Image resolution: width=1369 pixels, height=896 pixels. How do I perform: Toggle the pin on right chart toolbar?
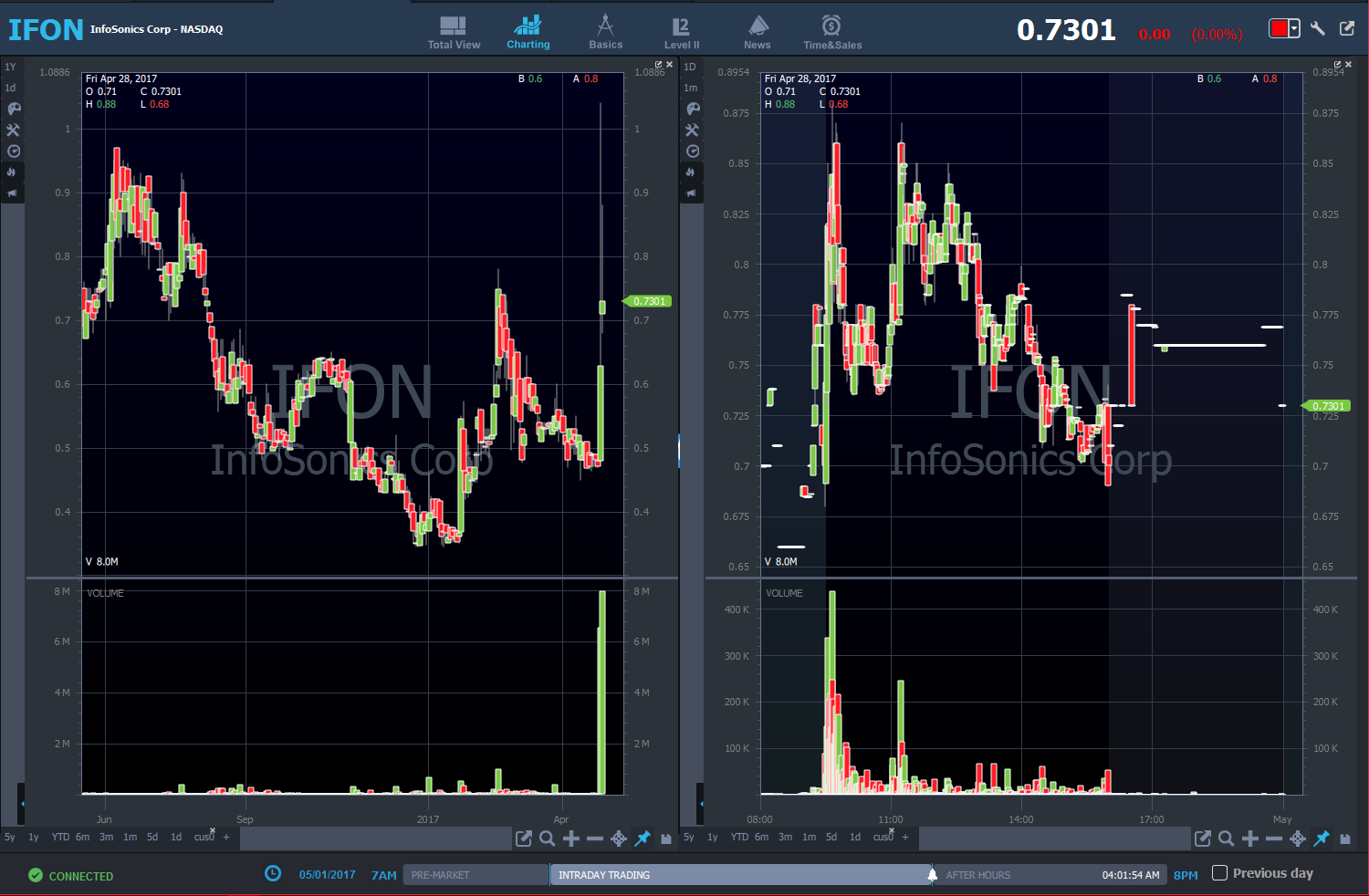(x=1322, y=839)
